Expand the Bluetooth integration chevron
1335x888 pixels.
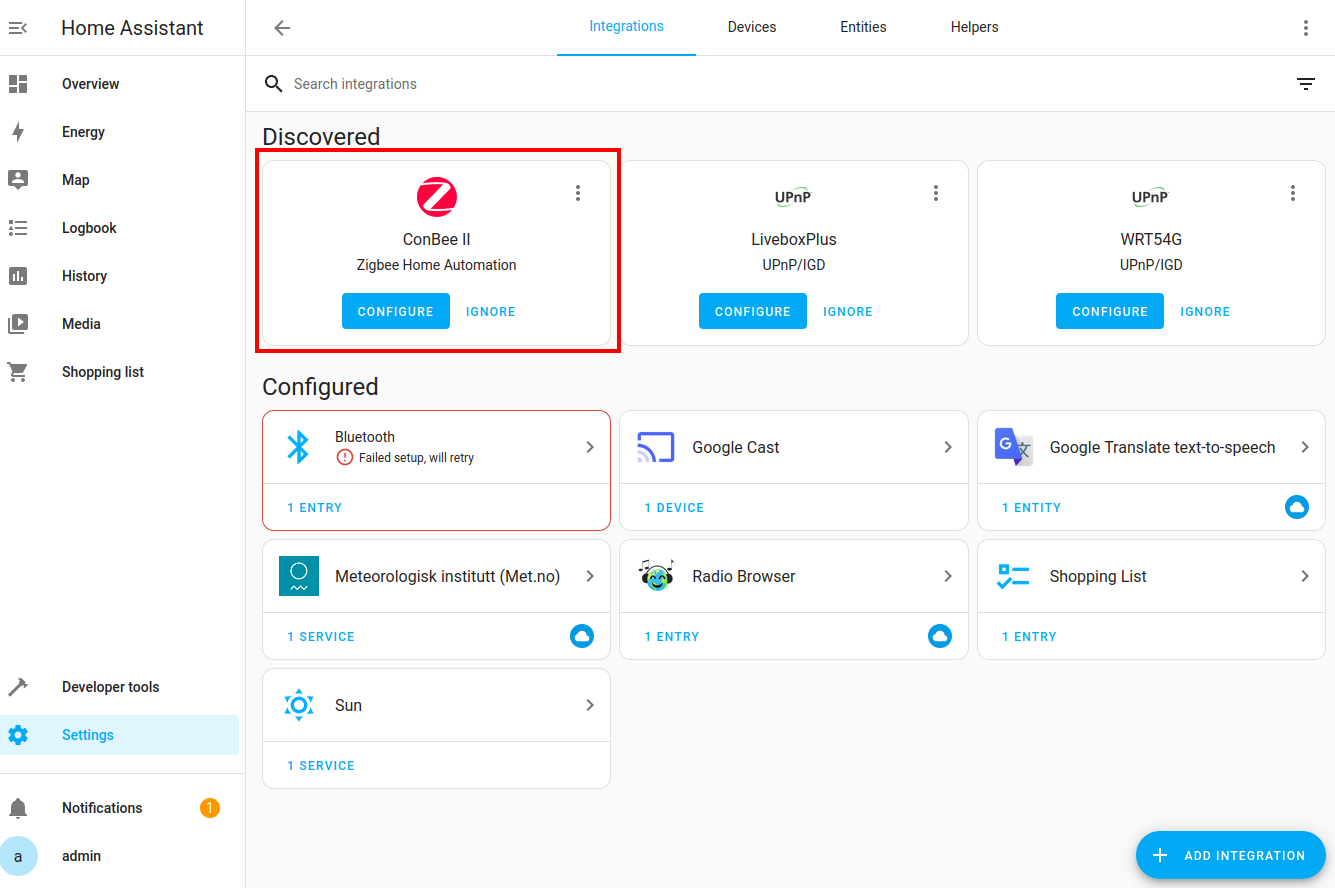(590, 447)
